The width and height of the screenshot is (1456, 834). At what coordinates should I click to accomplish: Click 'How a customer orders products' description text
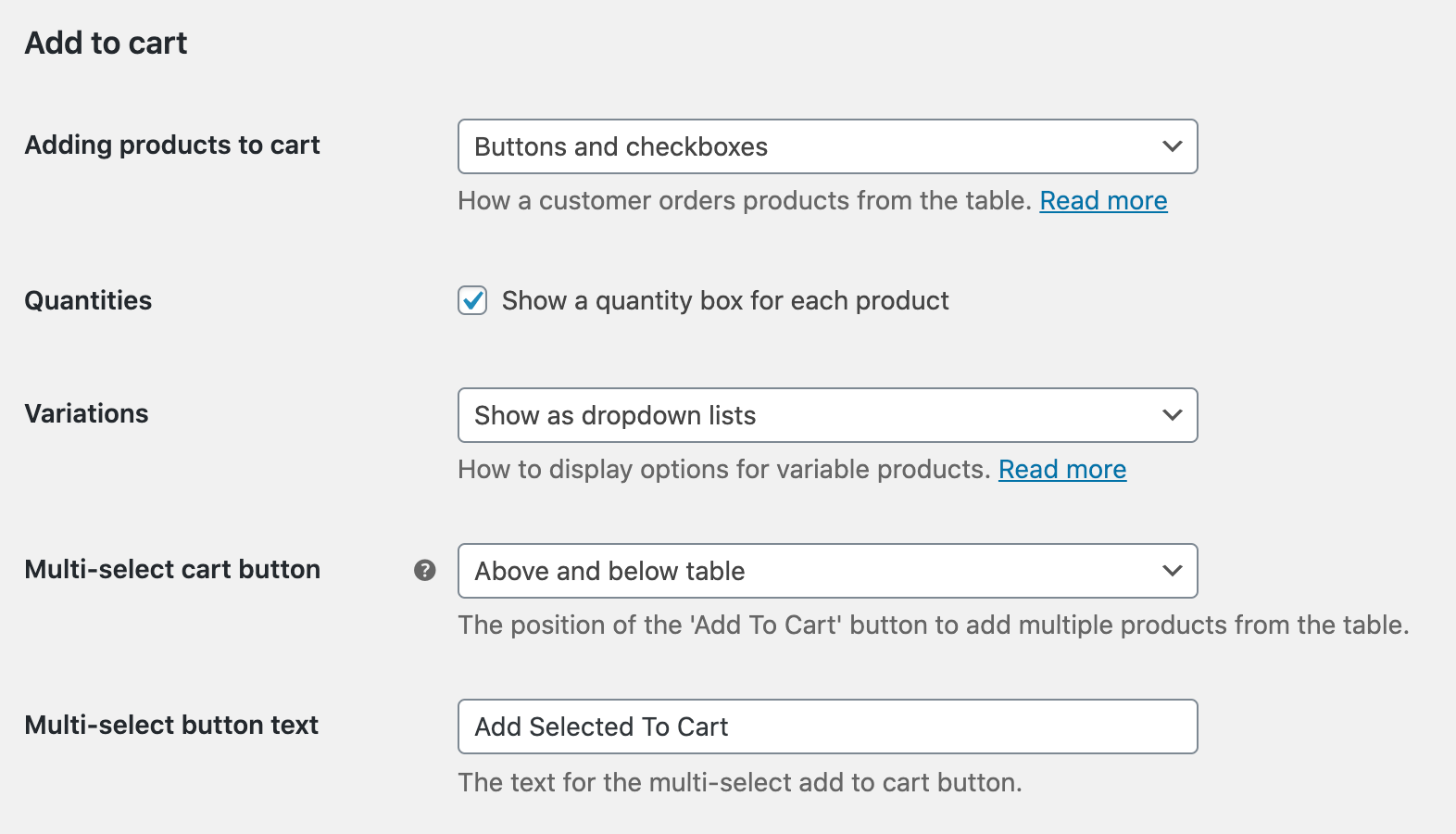tap(744, 201)
